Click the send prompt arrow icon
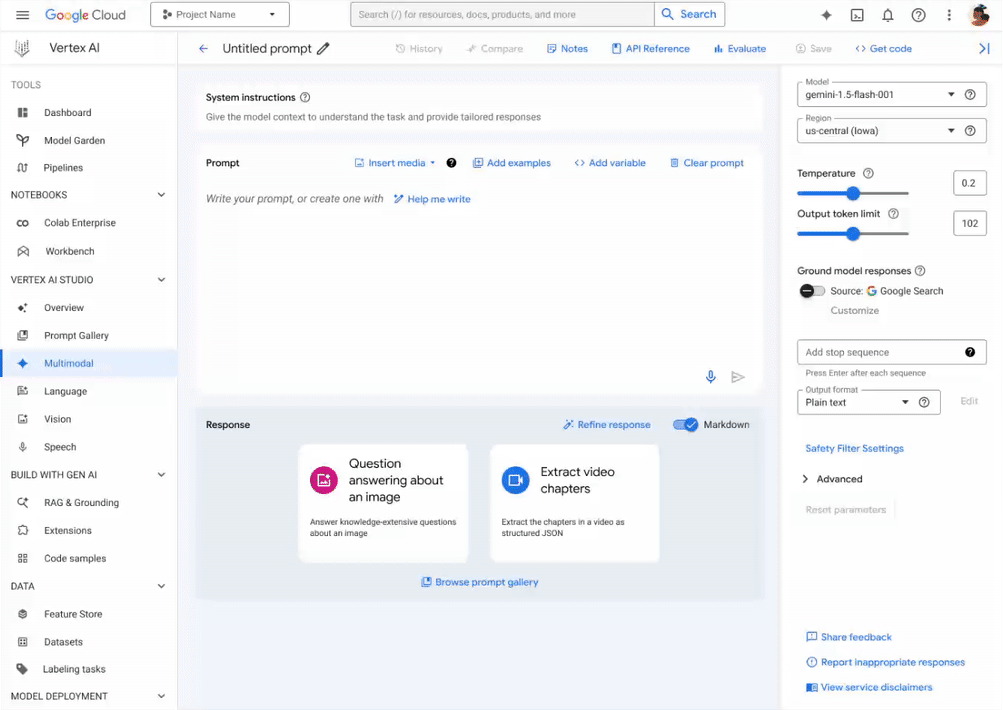 point(739,377)
